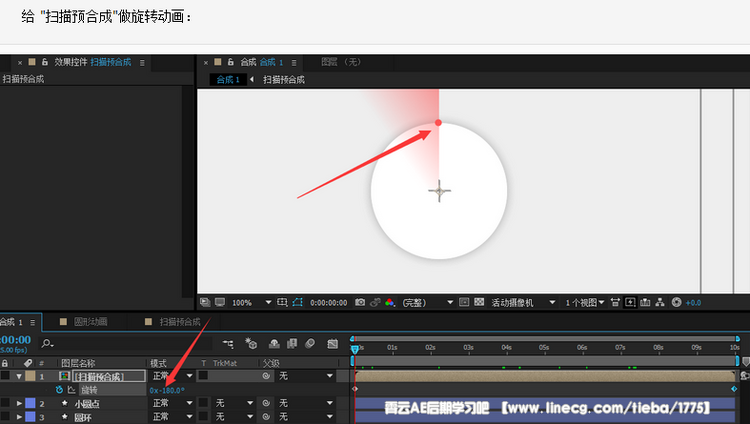Toggle lock icon on the 合成 1 viewer tab
The width and height of the screenshot is (750, 424).
[x=231, y=62]
